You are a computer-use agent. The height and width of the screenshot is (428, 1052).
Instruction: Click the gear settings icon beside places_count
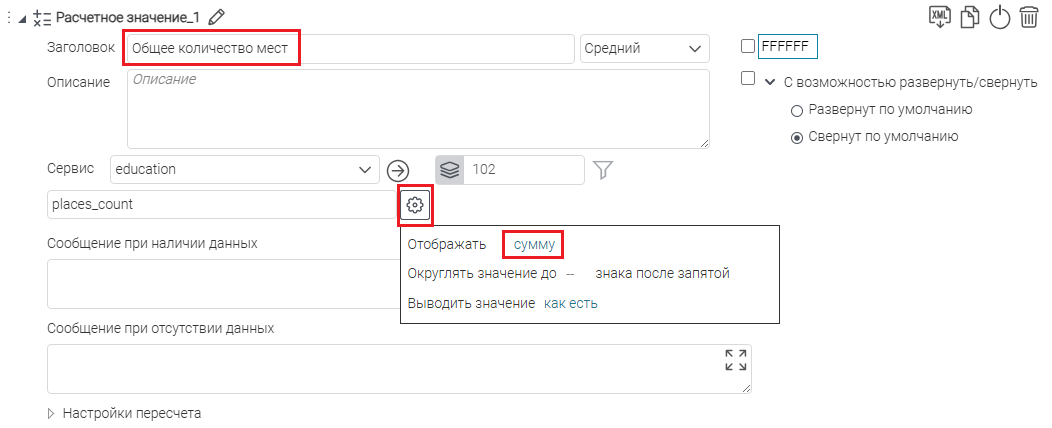415,205
